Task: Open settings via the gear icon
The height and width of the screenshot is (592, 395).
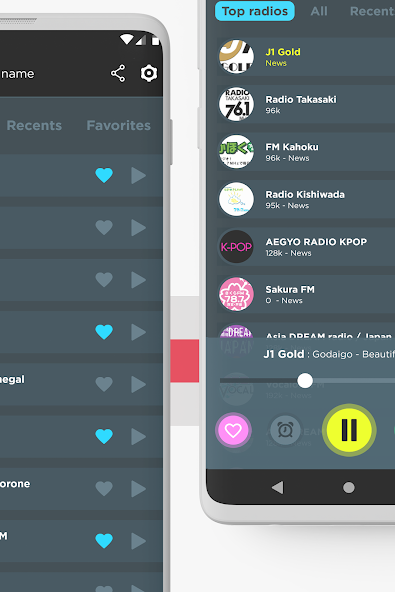Action: pos(149,73)
